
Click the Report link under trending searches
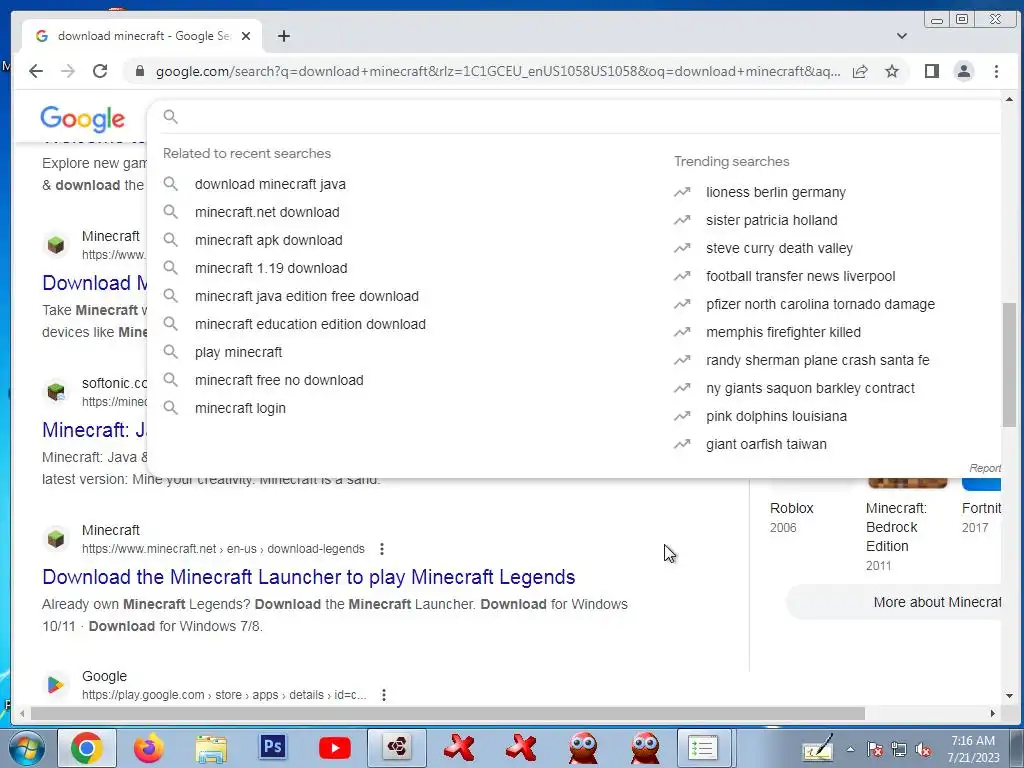click(x=985, y=468)
